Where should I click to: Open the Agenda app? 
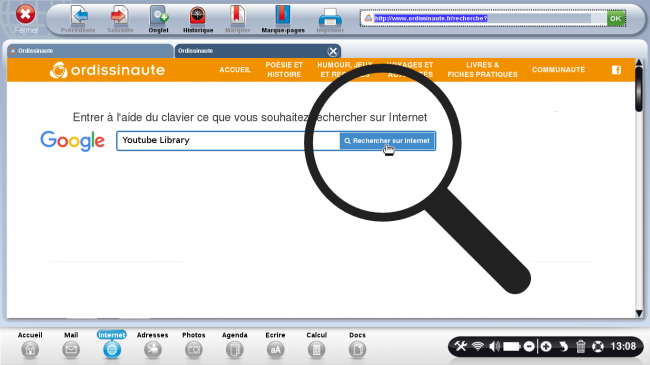tap(235, 345)
